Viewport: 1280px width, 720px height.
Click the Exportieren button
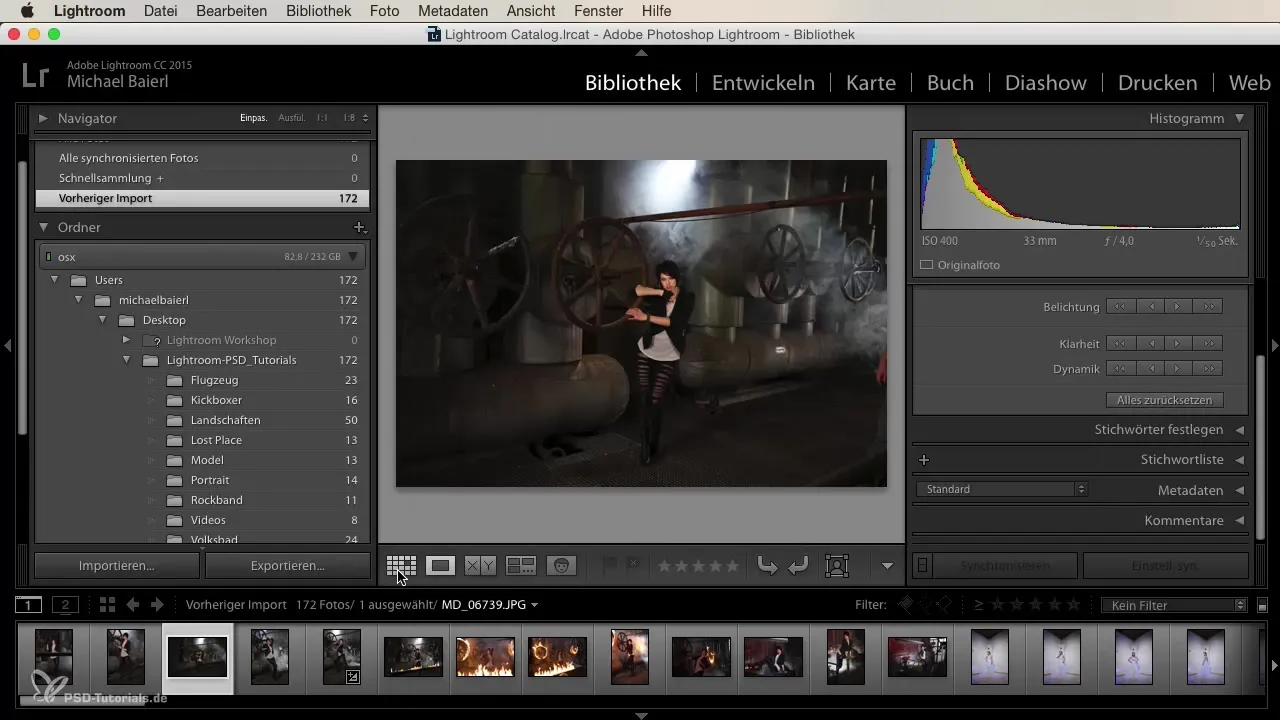point(287,565)
